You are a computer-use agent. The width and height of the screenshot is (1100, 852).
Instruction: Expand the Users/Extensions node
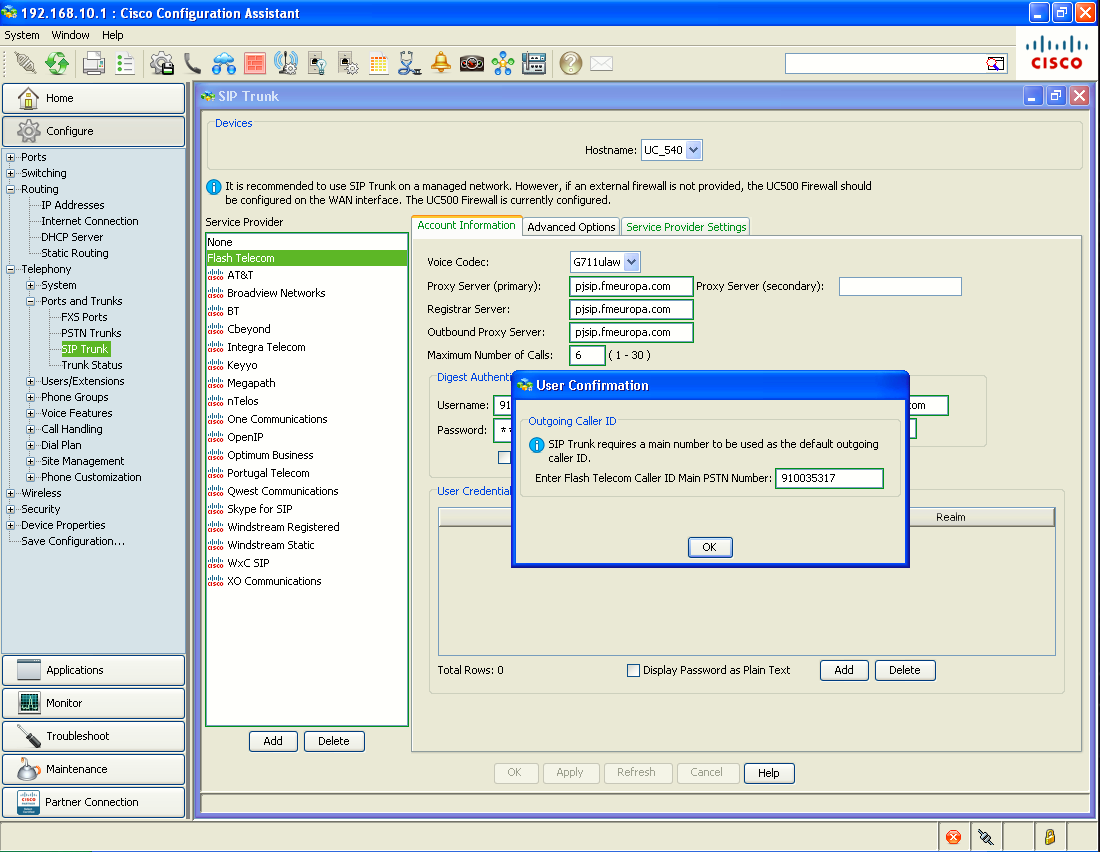[x=30, y=381]
